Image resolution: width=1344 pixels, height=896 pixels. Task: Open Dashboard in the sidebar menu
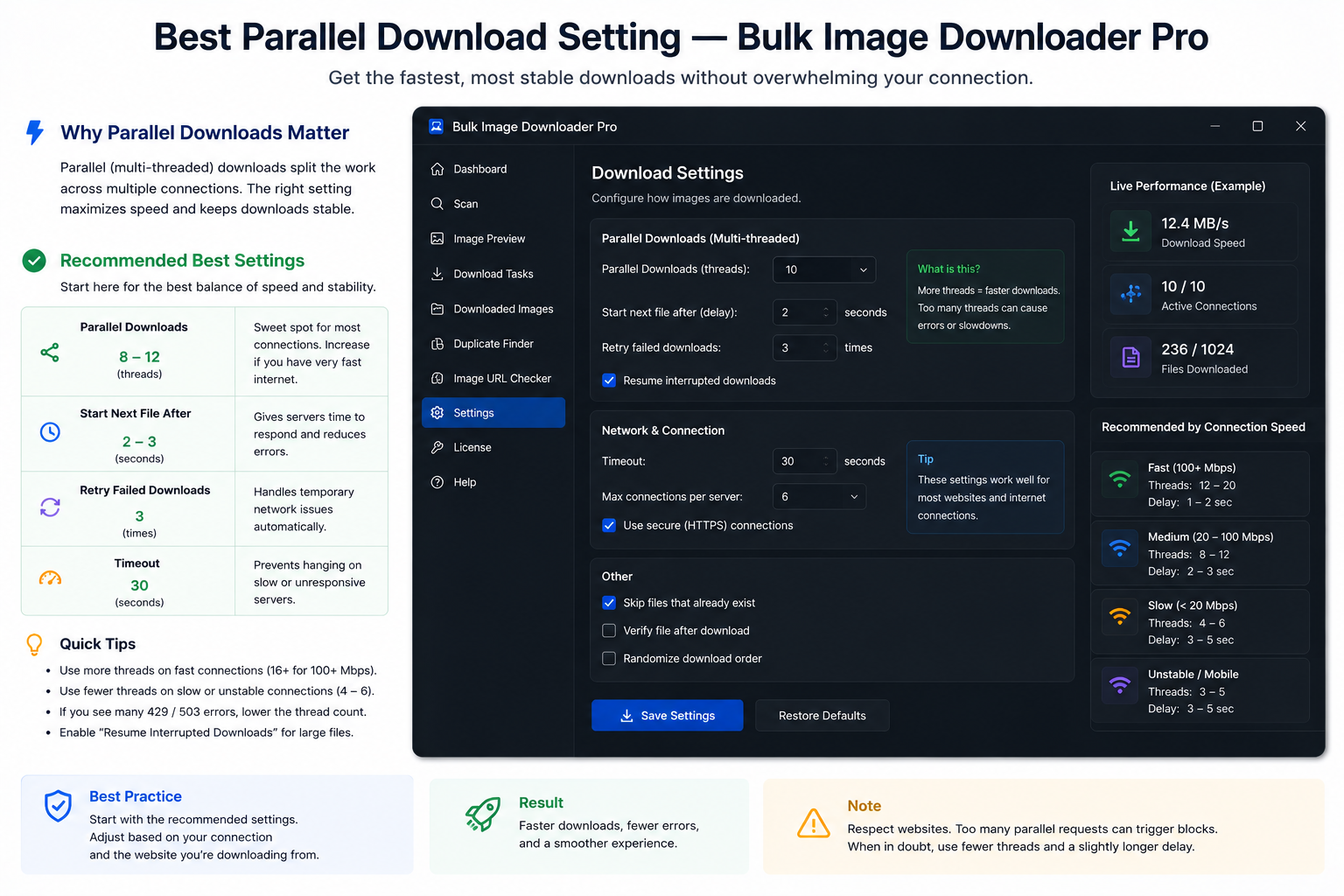pos(493,169)
